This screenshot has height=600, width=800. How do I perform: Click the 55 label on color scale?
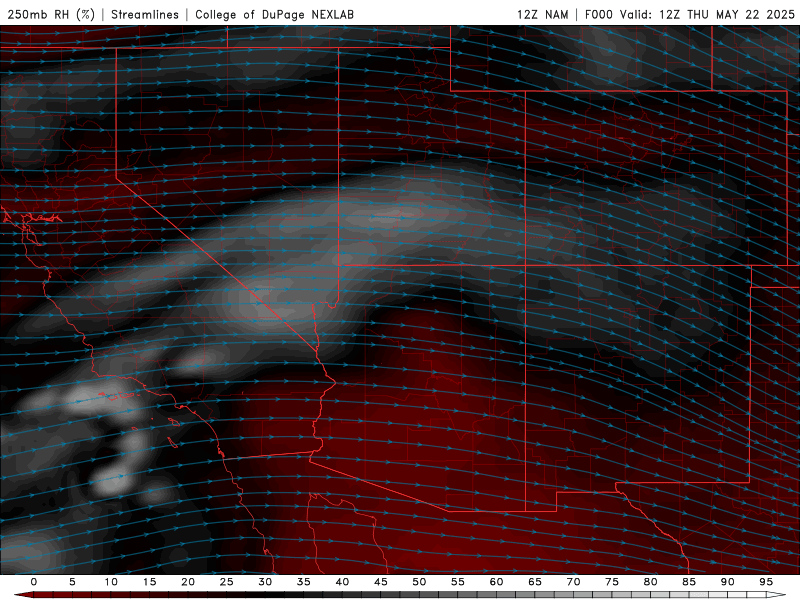click(x=458, y=582)
